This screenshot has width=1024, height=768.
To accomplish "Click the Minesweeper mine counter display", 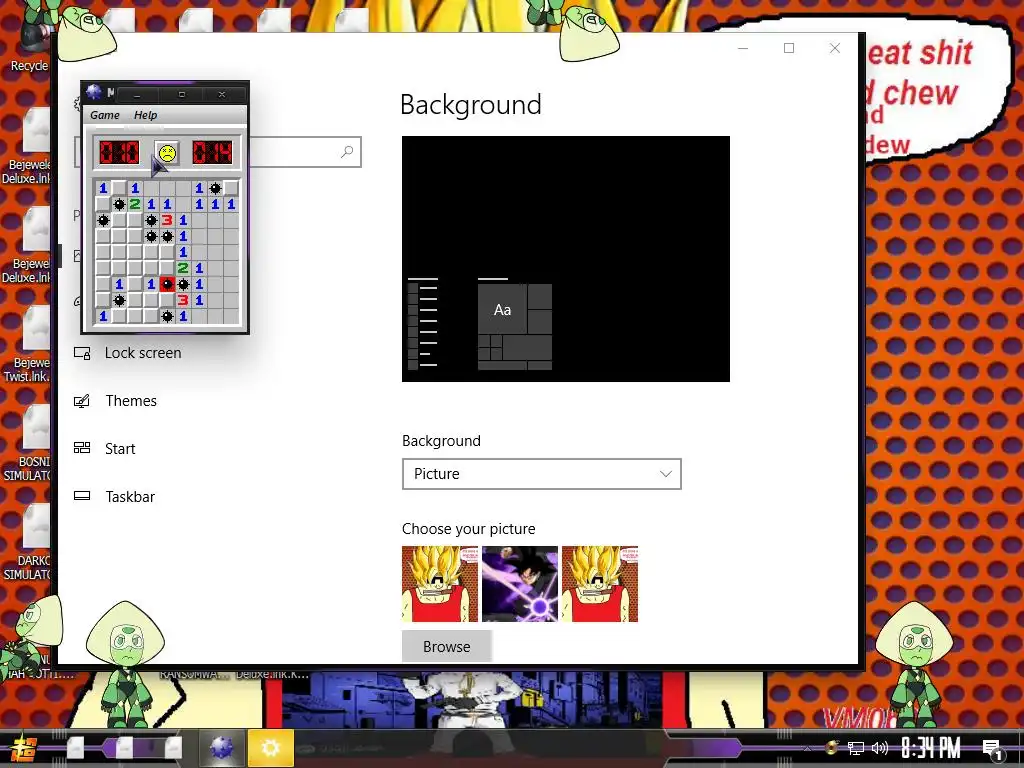I will pyautogui.click(x=119, y=153).
